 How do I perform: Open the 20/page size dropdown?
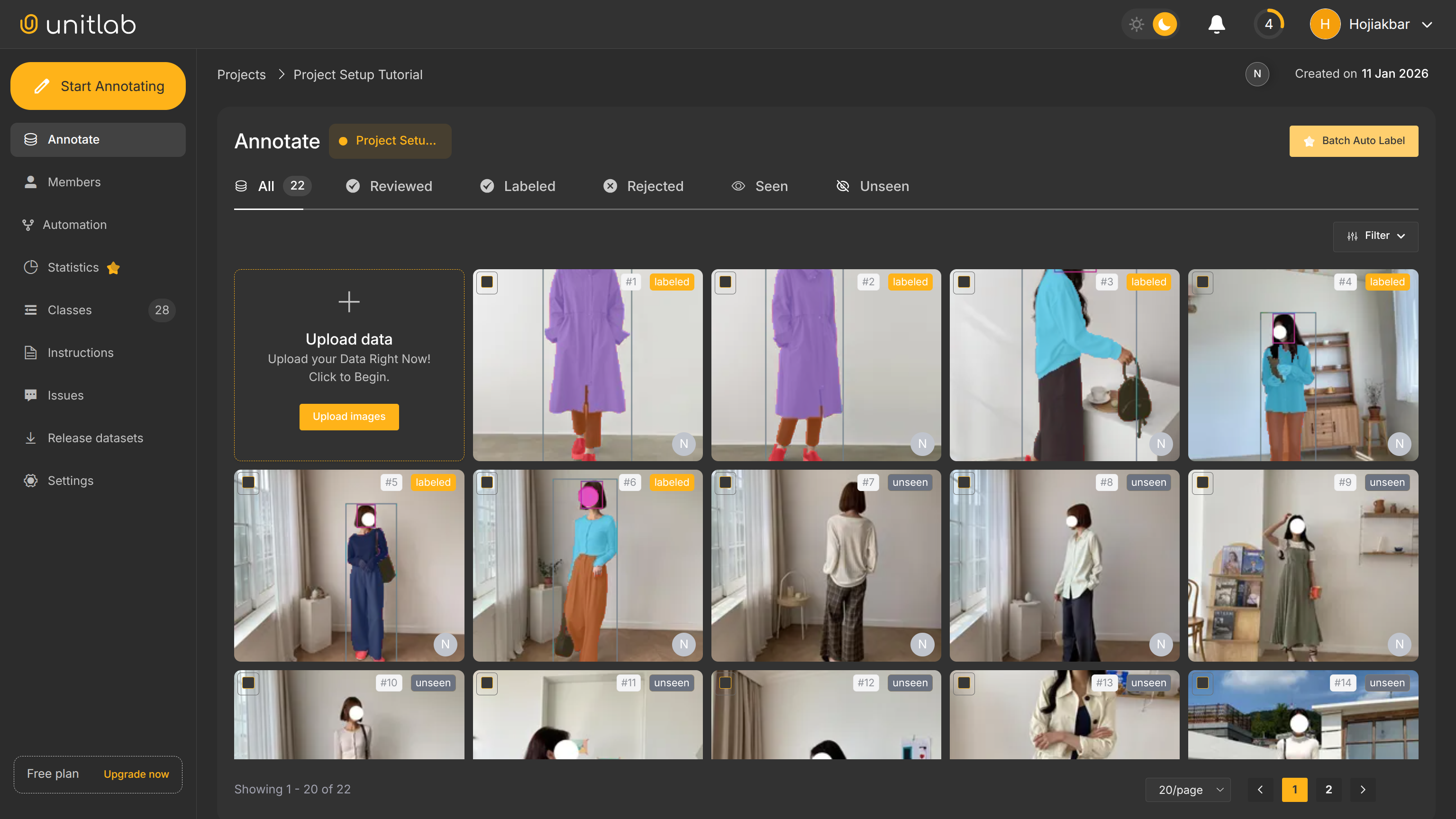click(1188, 790)
